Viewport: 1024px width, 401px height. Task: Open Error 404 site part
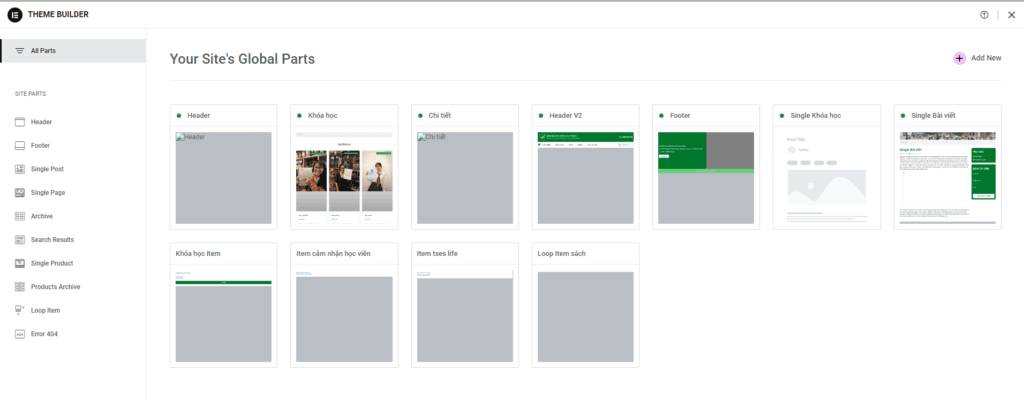44,334
